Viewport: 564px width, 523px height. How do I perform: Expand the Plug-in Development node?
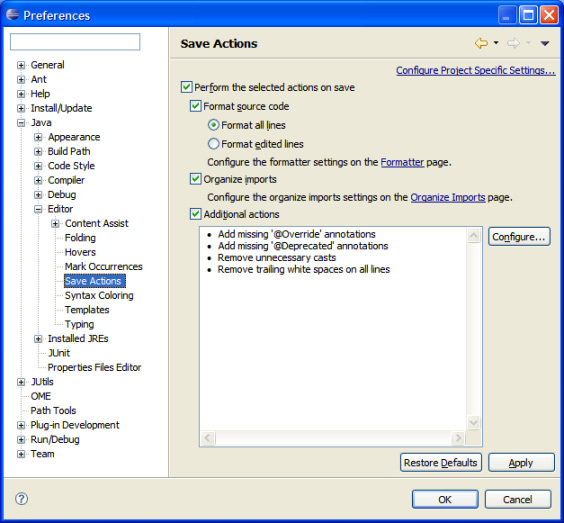21,425
